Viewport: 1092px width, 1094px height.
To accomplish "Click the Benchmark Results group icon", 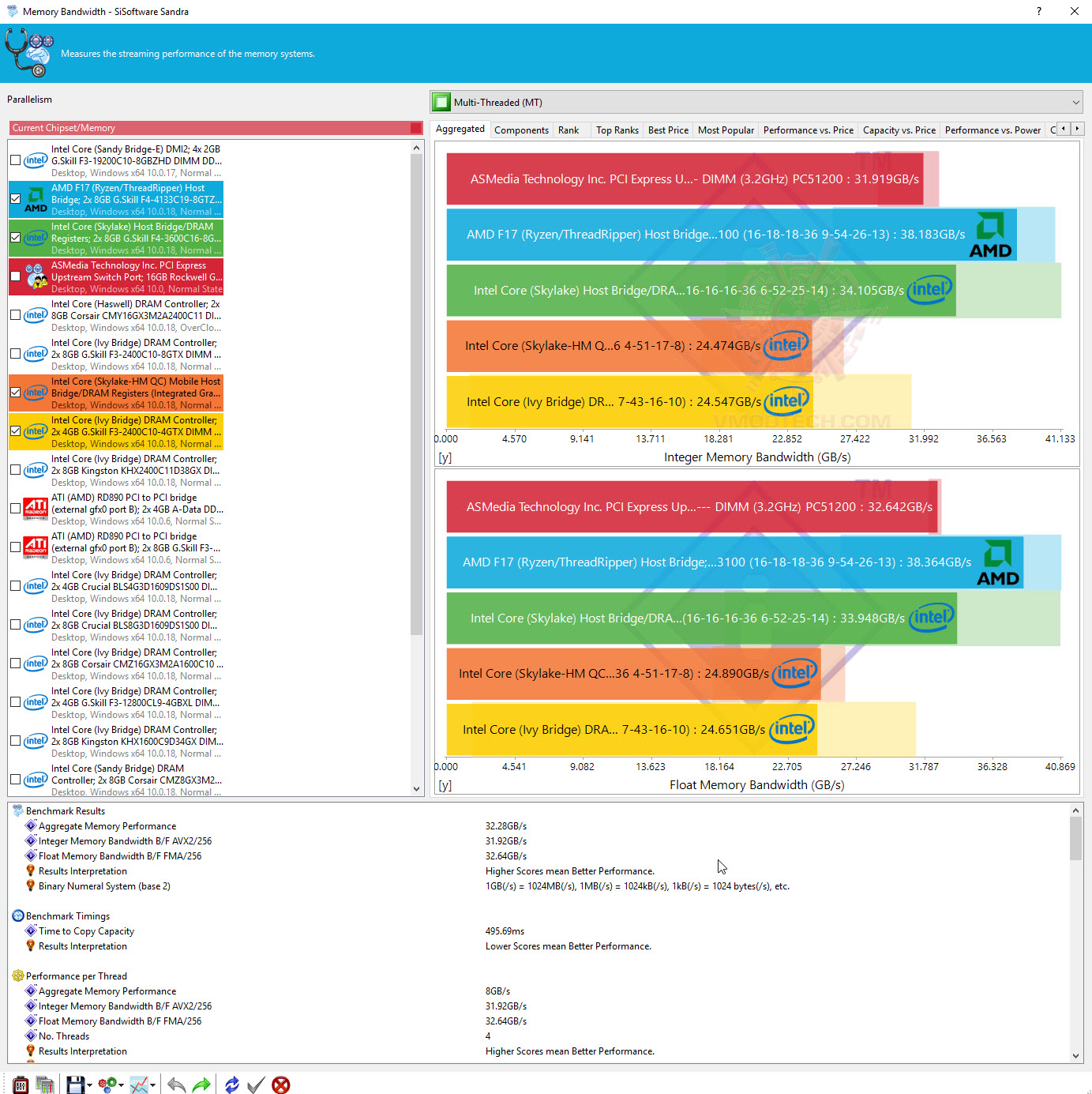I will pos(18,810).
